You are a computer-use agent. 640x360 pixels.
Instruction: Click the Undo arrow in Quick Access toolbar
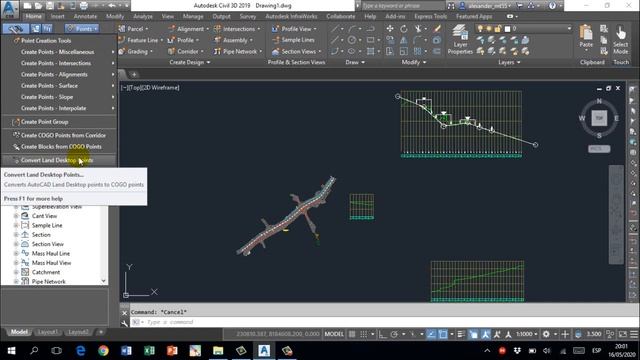[112, 6]
